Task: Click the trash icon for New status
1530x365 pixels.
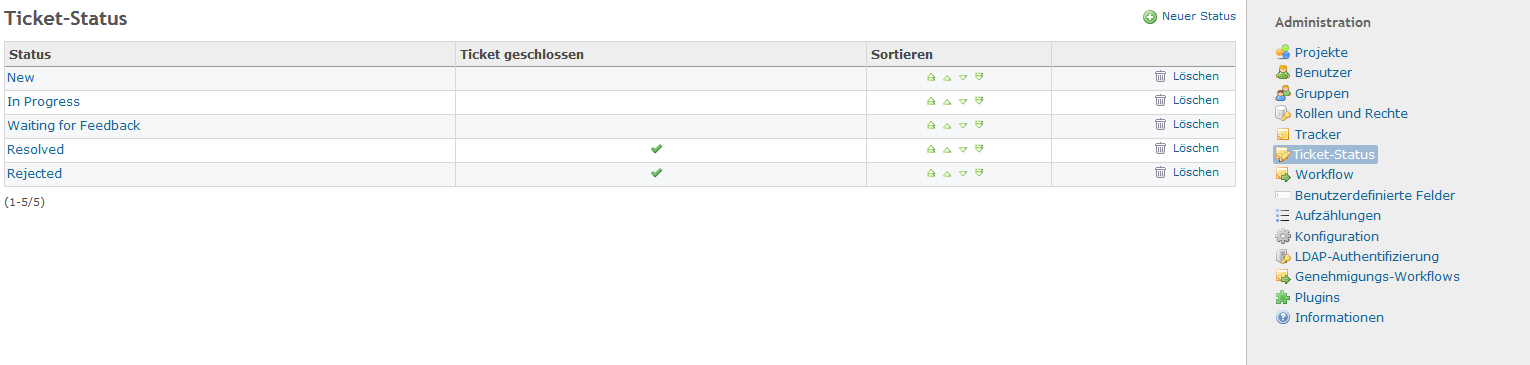Action: pyautogui.click(x=1160, y=76)
